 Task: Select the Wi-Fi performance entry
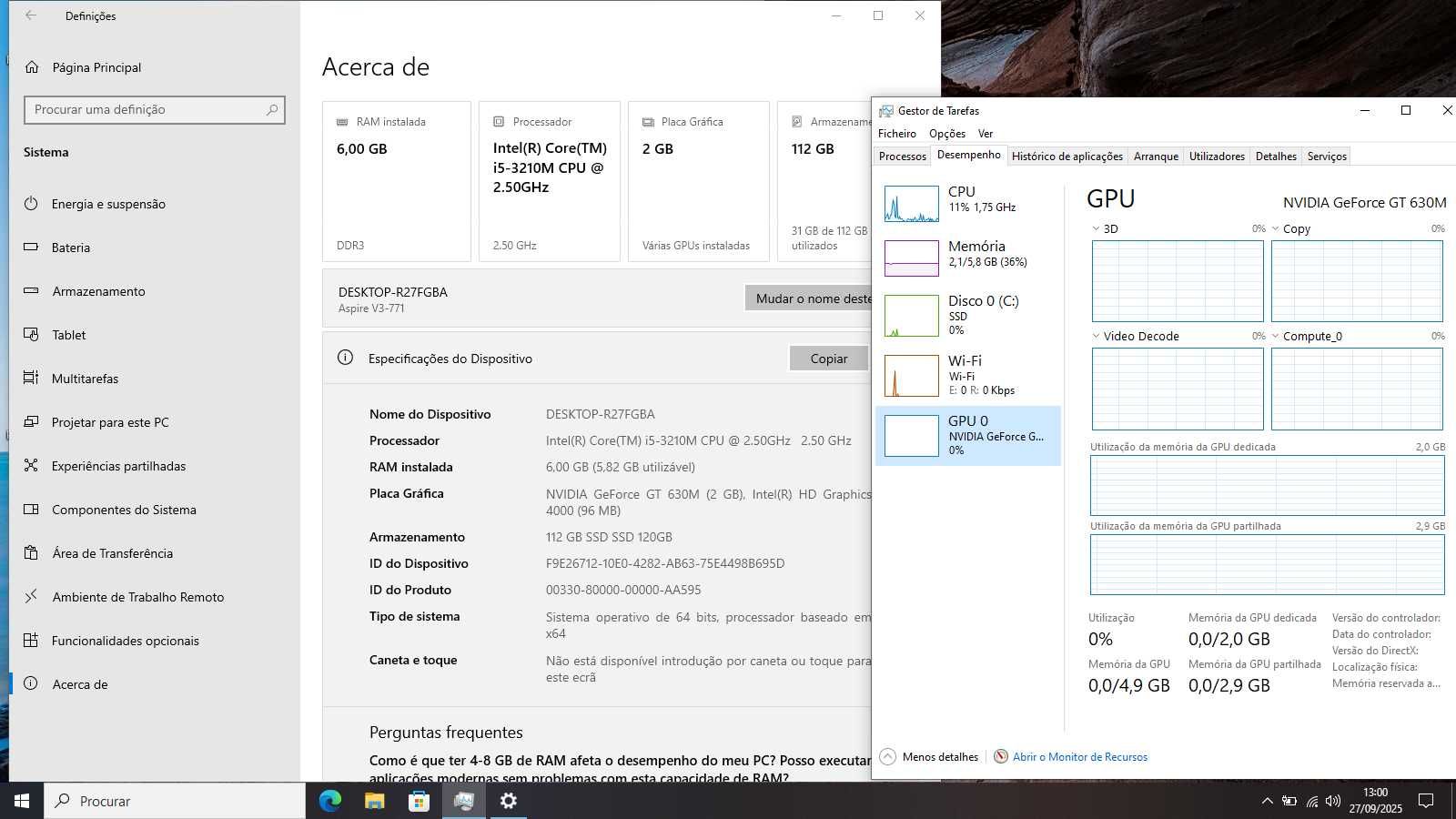click(x=968, y=375)
